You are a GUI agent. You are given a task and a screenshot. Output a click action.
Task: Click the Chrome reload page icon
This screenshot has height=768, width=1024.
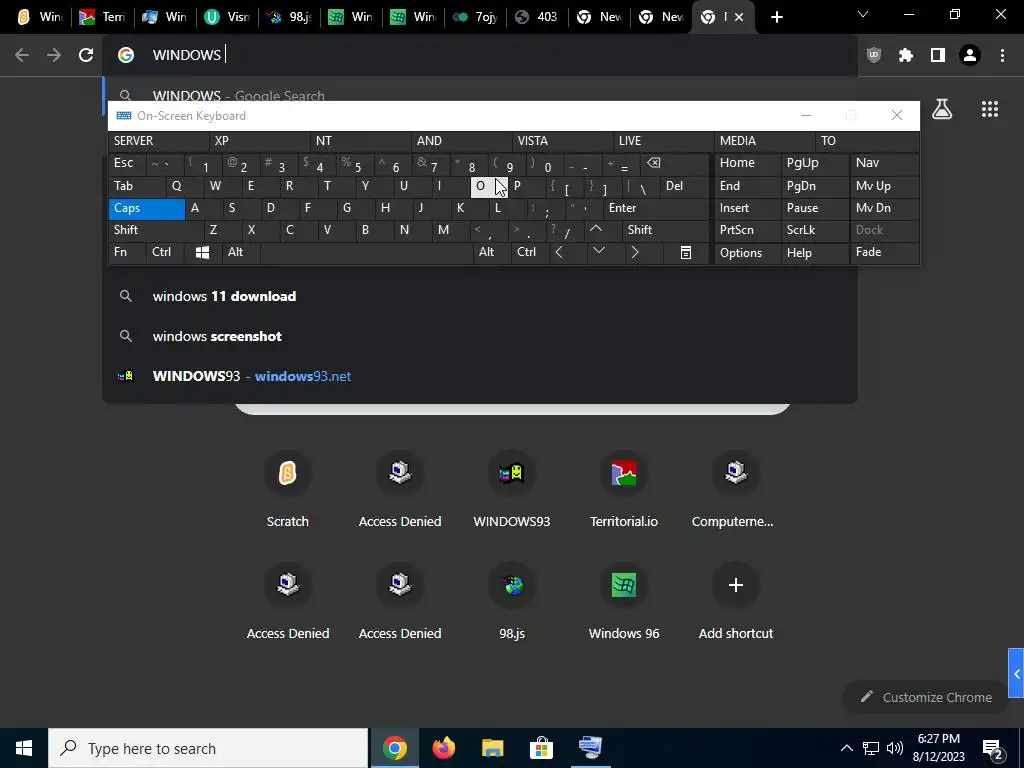point(86,55)
